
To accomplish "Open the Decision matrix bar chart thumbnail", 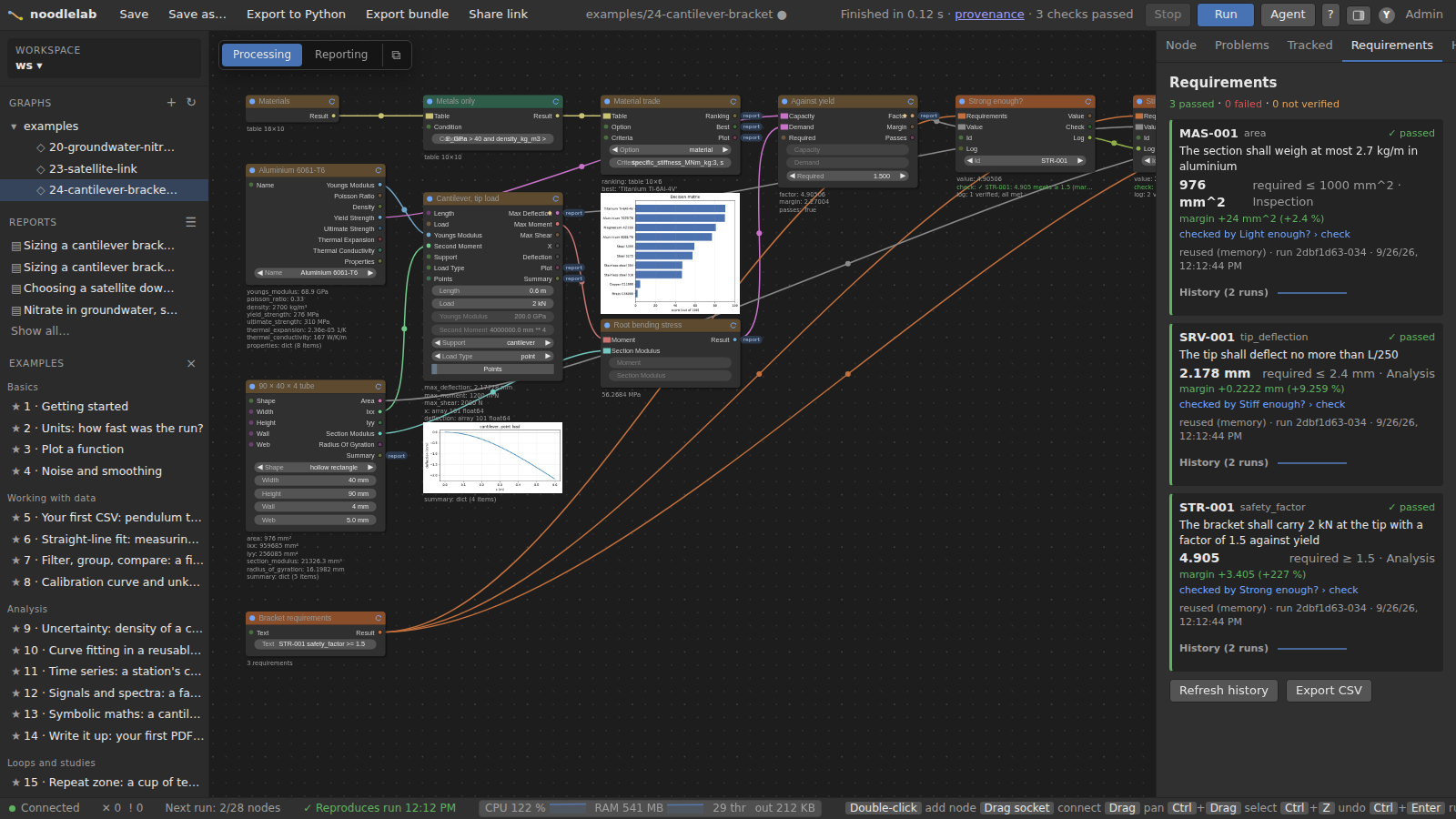I will [670, 253].
